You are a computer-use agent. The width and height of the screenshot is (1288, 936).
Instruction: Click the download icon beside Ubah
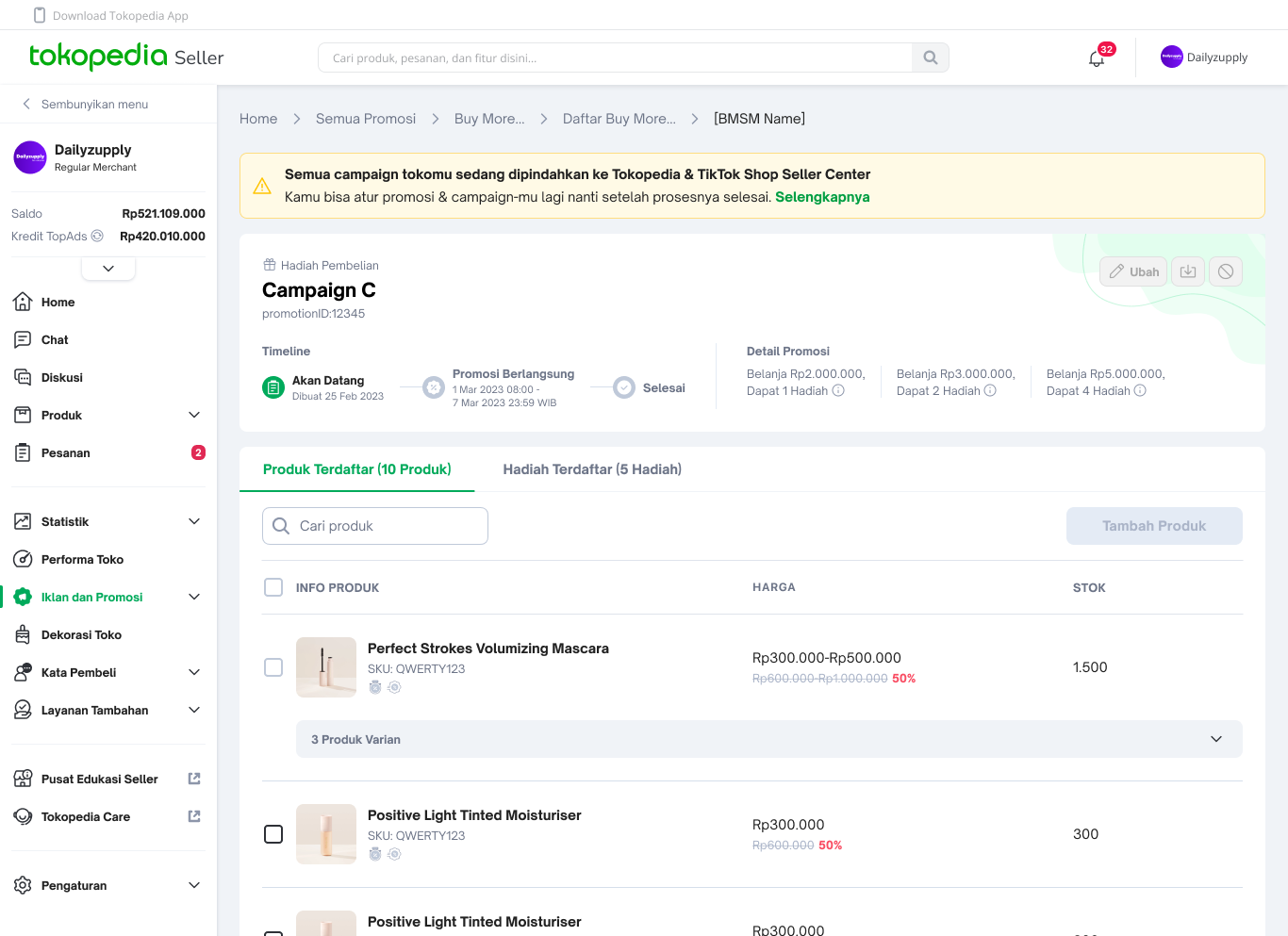1188,271
